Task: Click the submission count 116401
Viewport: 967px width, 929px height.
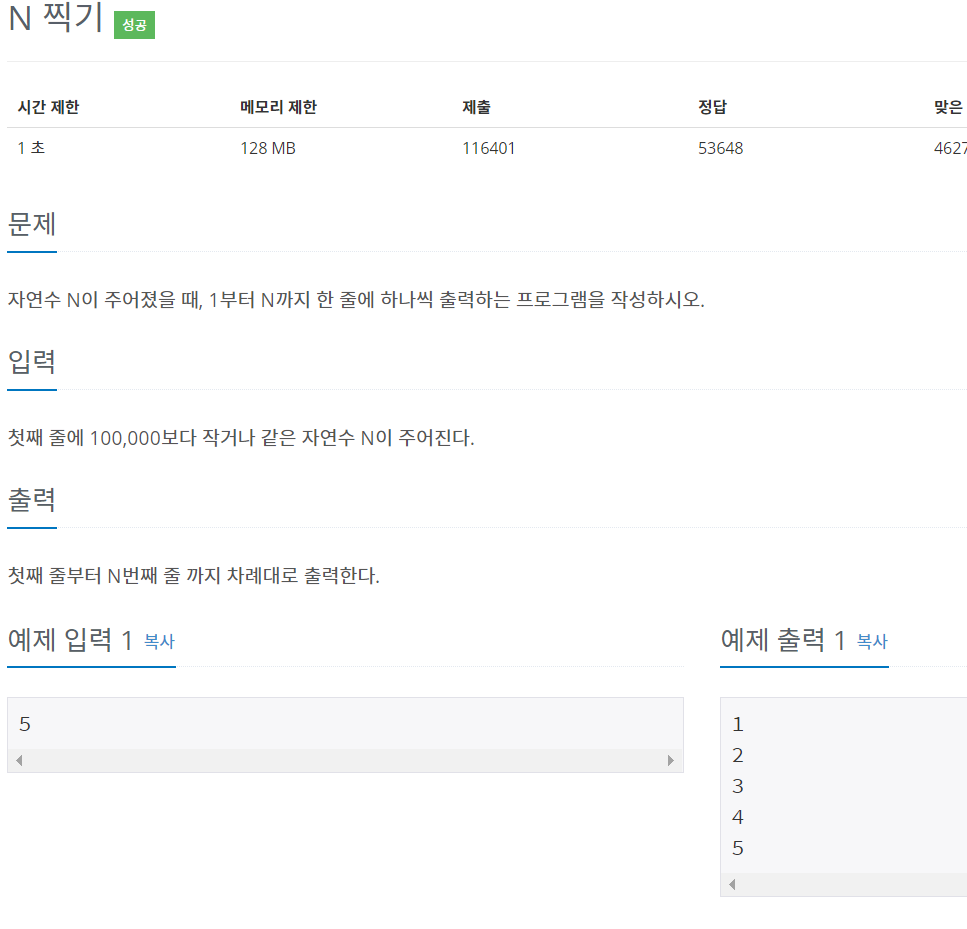Action: 488,148
